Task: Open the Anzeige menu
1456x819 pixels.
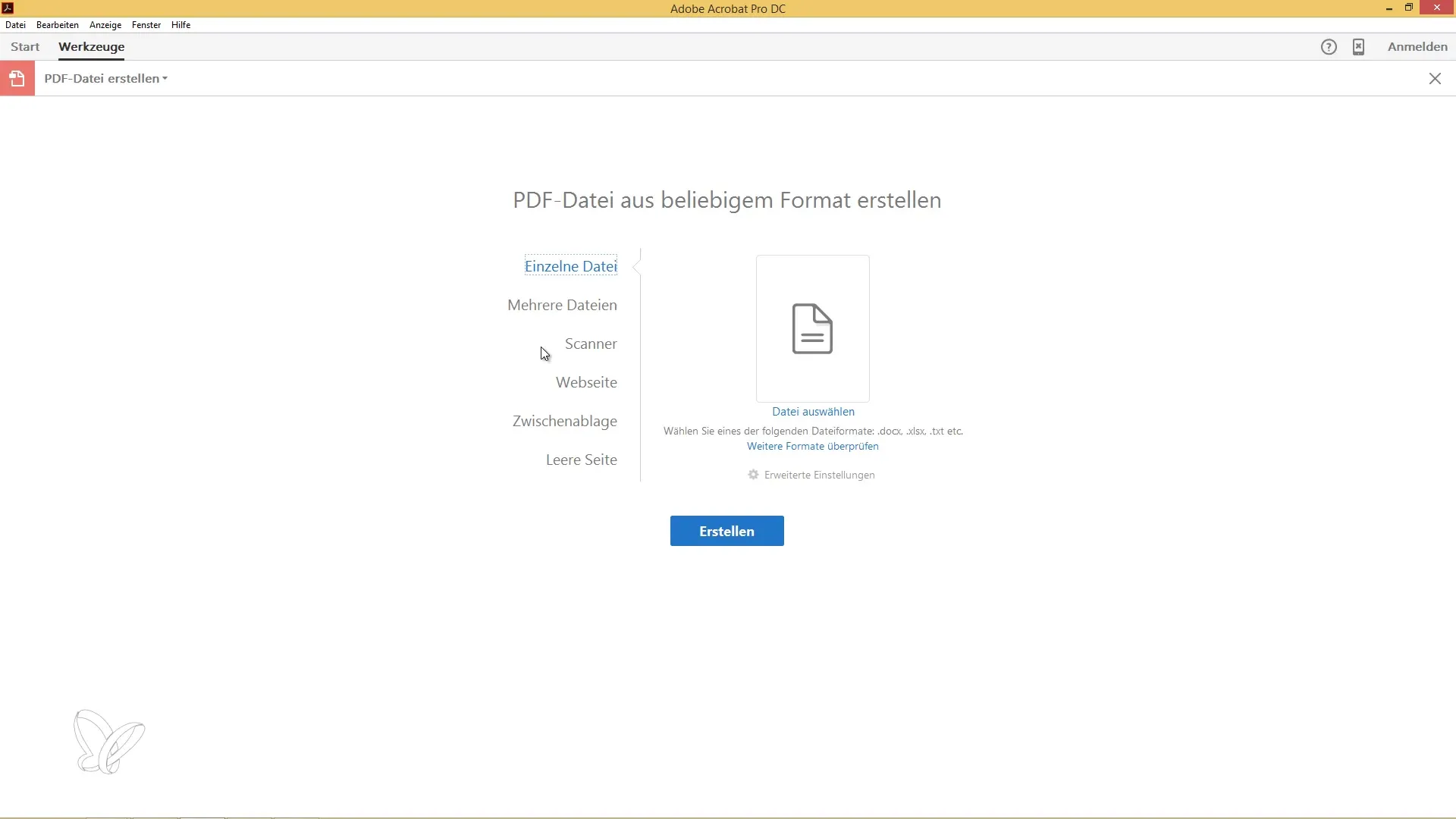Action: [x=105, y=25]
